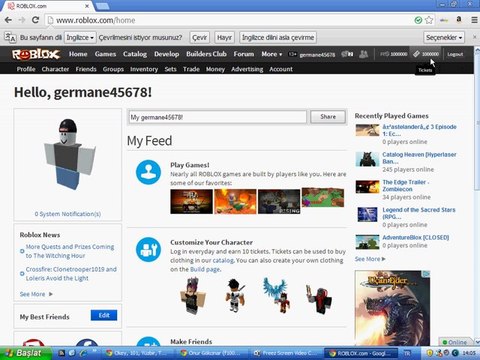Close the translation bar
Viewport: 480px width, 360px height.
pos(475,37)
